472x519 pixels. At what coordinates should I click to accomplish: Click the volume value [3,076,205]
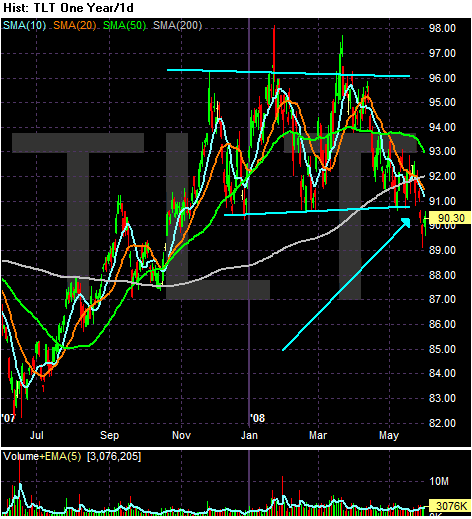[x=114, y=456]
